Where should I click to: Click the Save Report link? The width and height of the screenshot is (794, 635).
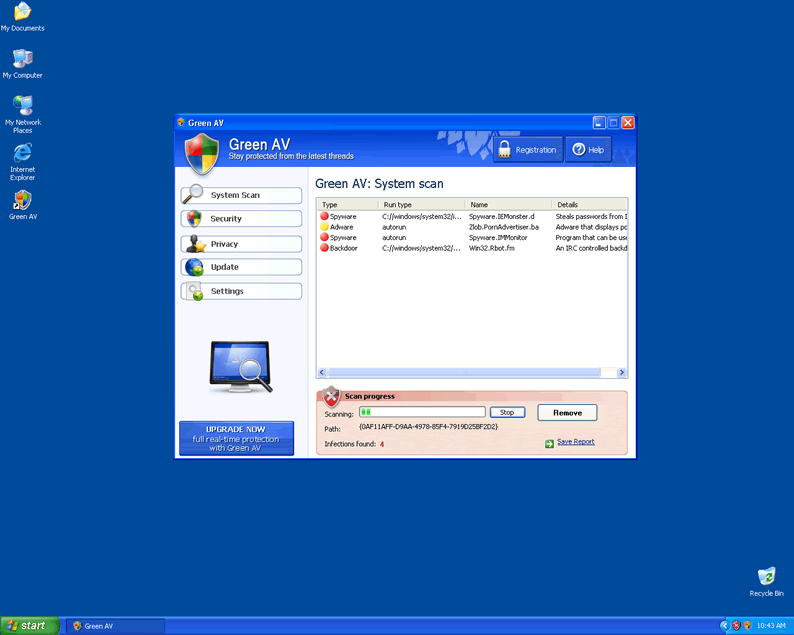pyautogui.click(x=575, y=441)
